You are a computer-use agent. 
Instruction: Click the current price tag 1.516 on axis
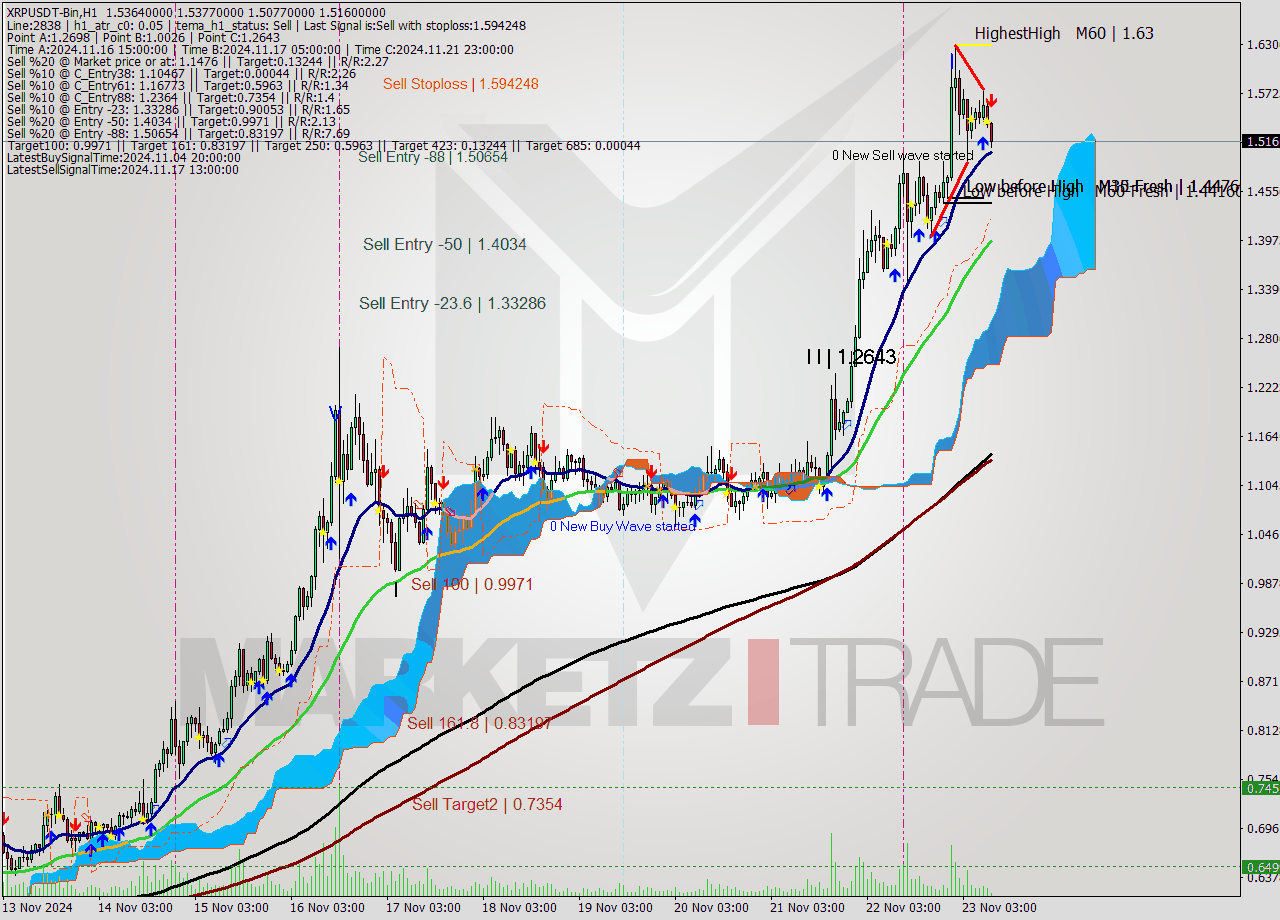pyautogui.click(x=1260, y=142)
